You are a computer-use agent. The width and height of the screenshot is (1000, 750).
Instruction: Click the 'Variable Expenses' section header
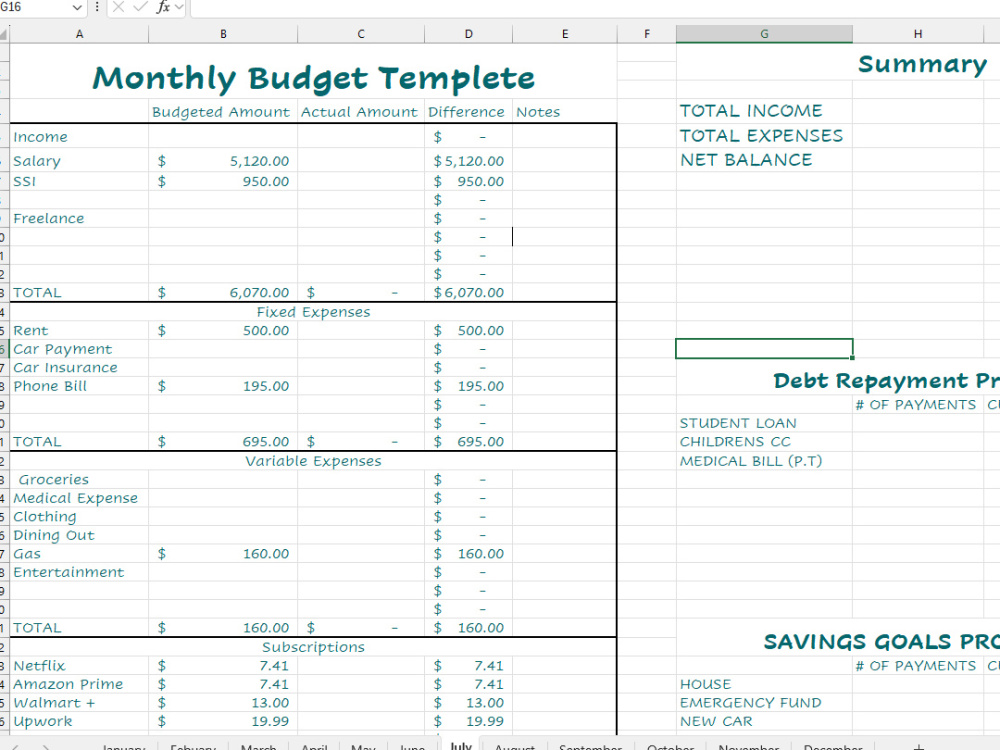tap(313, 461)
